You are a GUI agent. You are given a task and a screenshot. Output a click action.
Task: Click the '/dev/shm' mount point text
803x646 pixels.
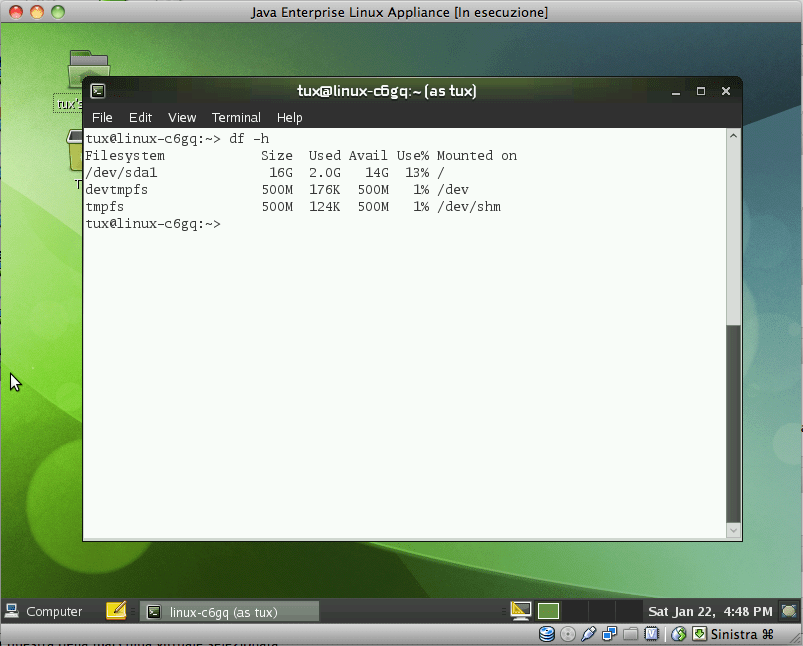469,206
